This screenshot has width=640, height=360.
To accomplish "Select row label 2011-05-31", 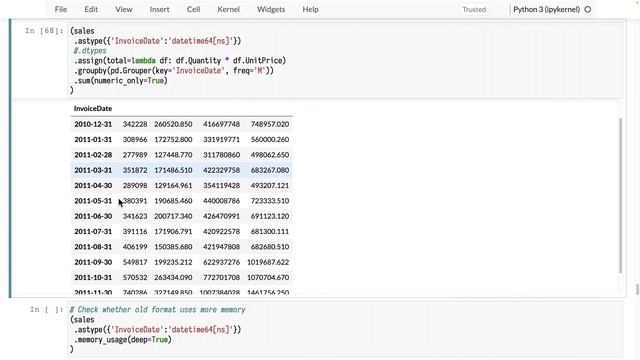I will coord(93,201).
